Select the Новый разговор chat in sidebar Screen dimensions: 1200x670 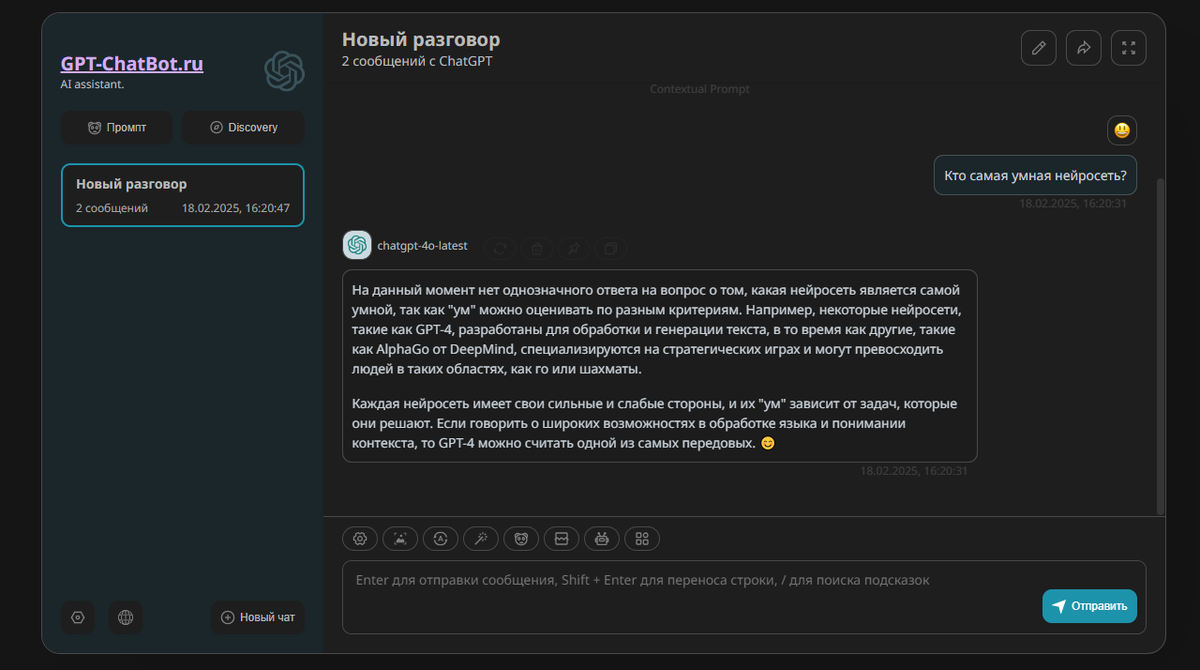click(183, 195)
